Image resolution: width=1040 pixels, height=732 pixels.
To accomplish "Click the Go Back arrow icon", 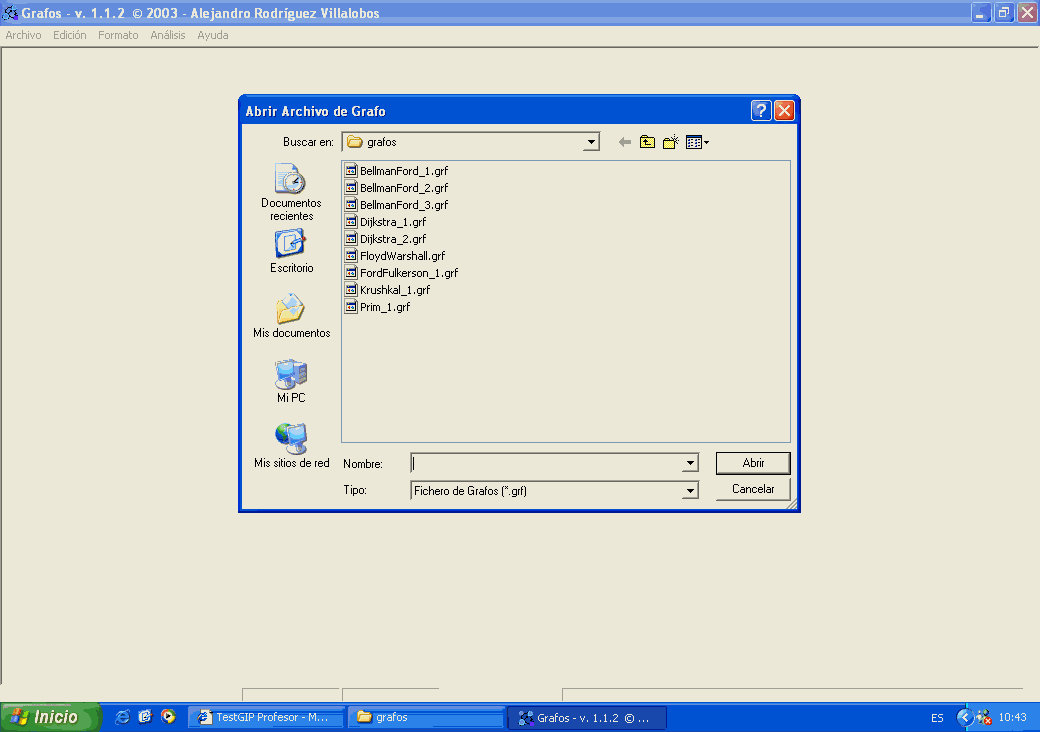I will click(625, 142).
